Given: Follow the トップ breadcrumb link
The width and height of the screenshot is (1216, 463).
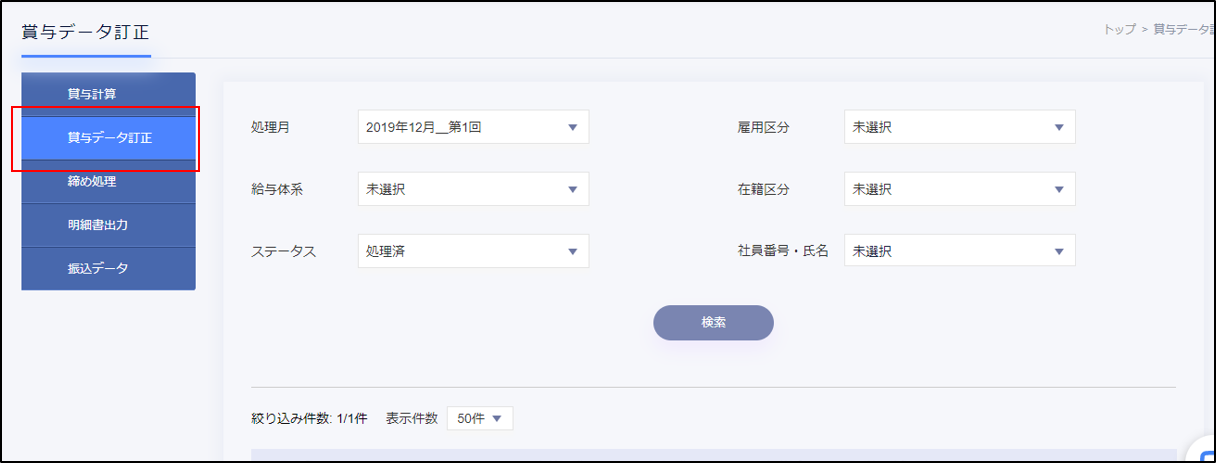Looking at the screenshot, I should coord(1119,30).
